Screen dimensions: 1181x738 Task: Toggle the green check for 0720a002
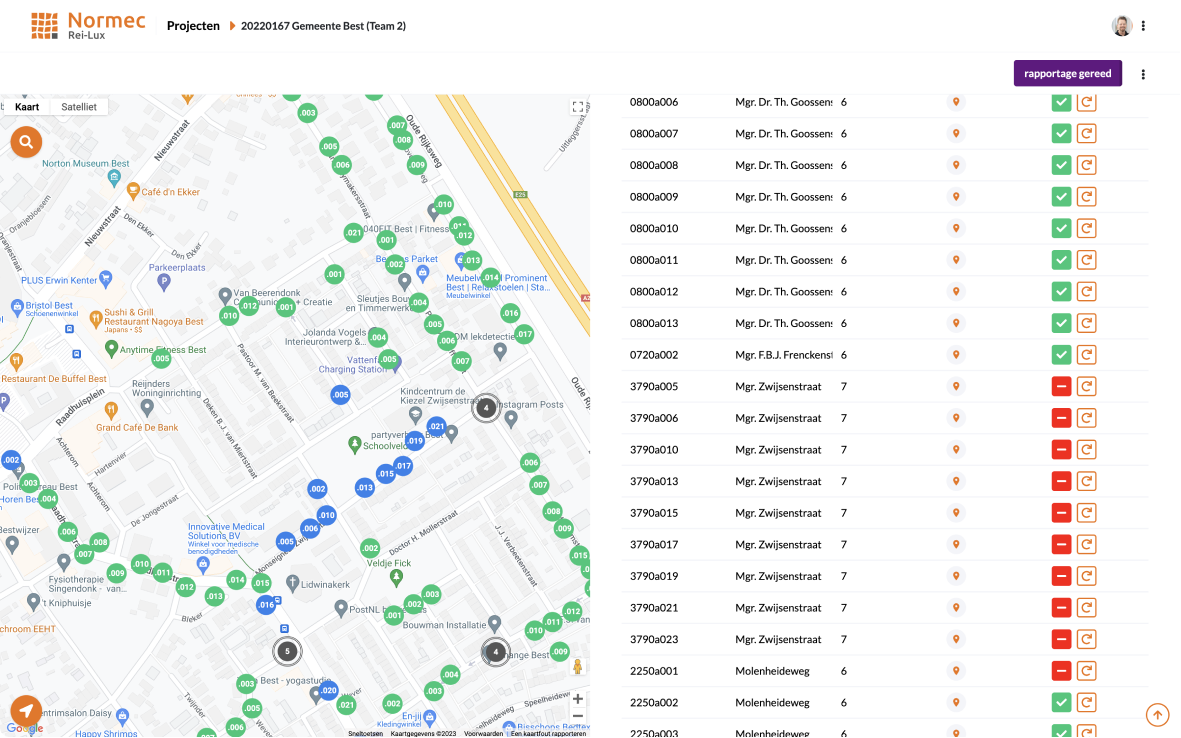point(1061,355)
